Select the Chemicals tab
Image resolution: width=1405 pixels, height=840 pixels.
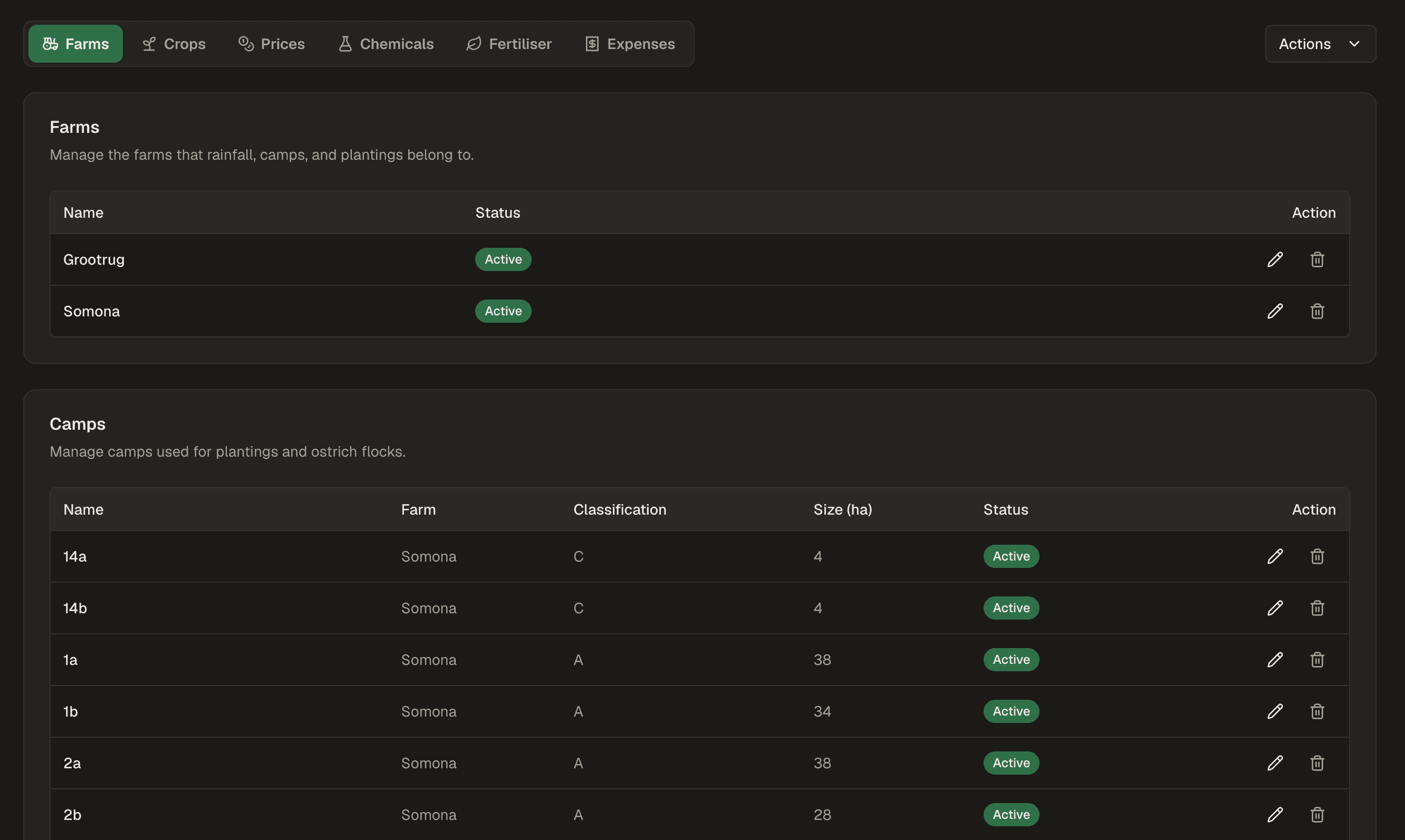click(386, 44)
